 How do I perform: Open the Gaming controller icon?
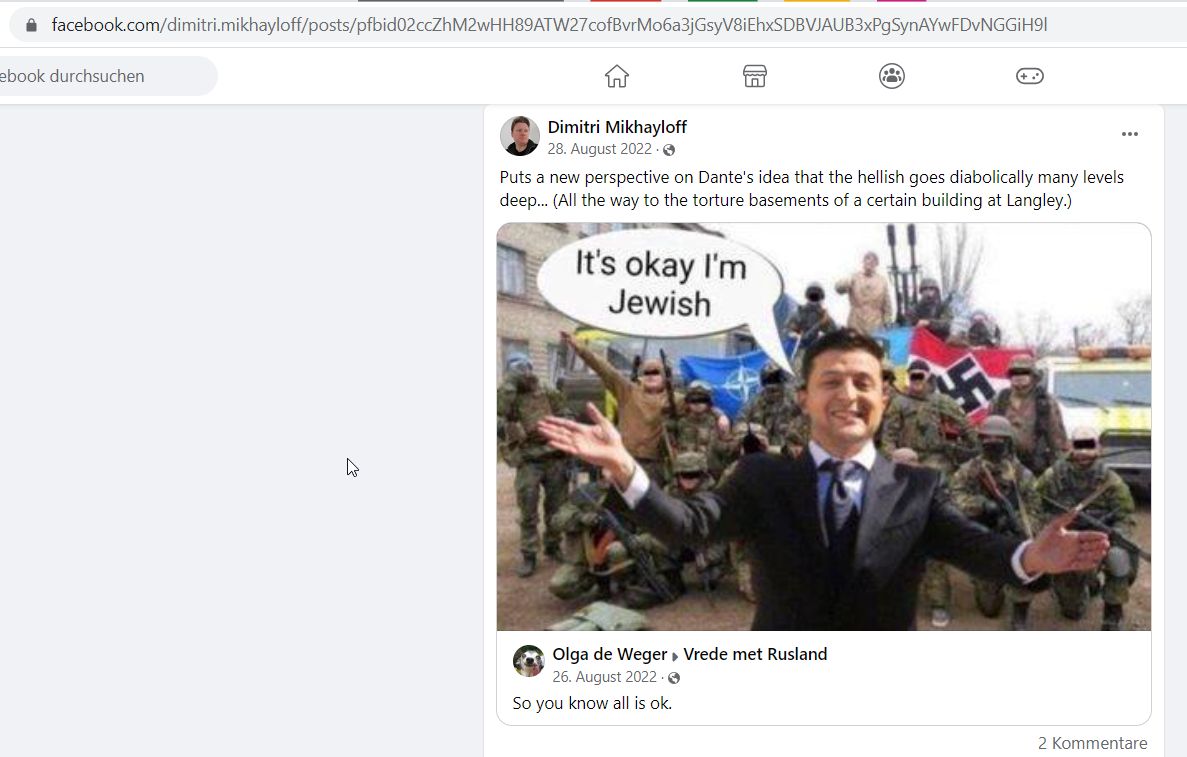coord(1030,76)
